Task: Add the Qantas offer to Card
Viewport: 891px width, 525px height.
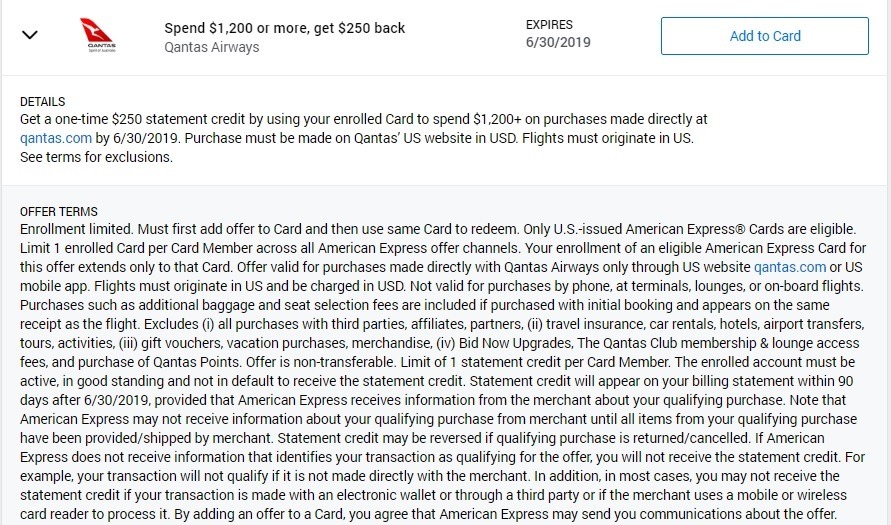Action: pyautogui.click(x=764, y=36)
